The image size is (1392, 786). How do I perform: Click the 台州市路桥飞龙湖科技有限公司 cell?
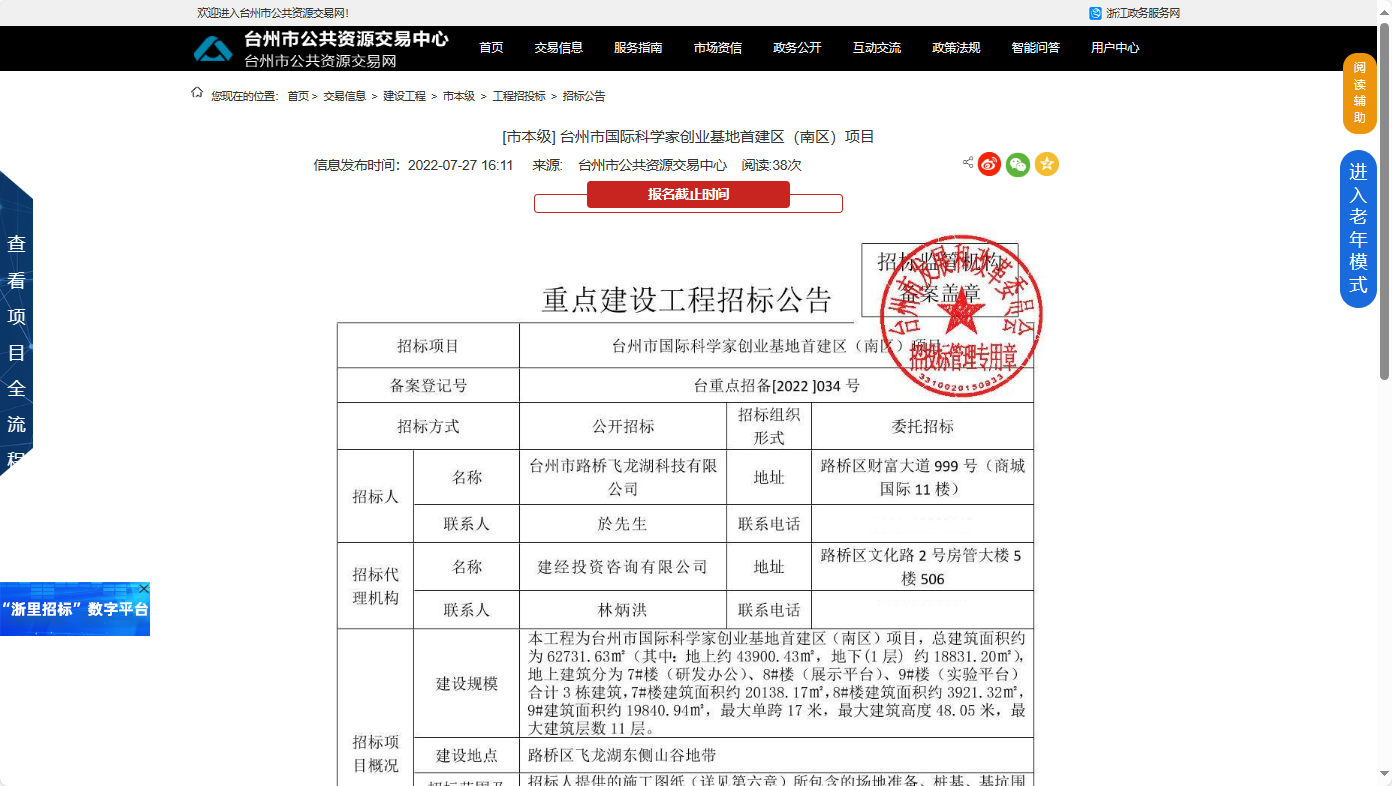click(623, 477)
